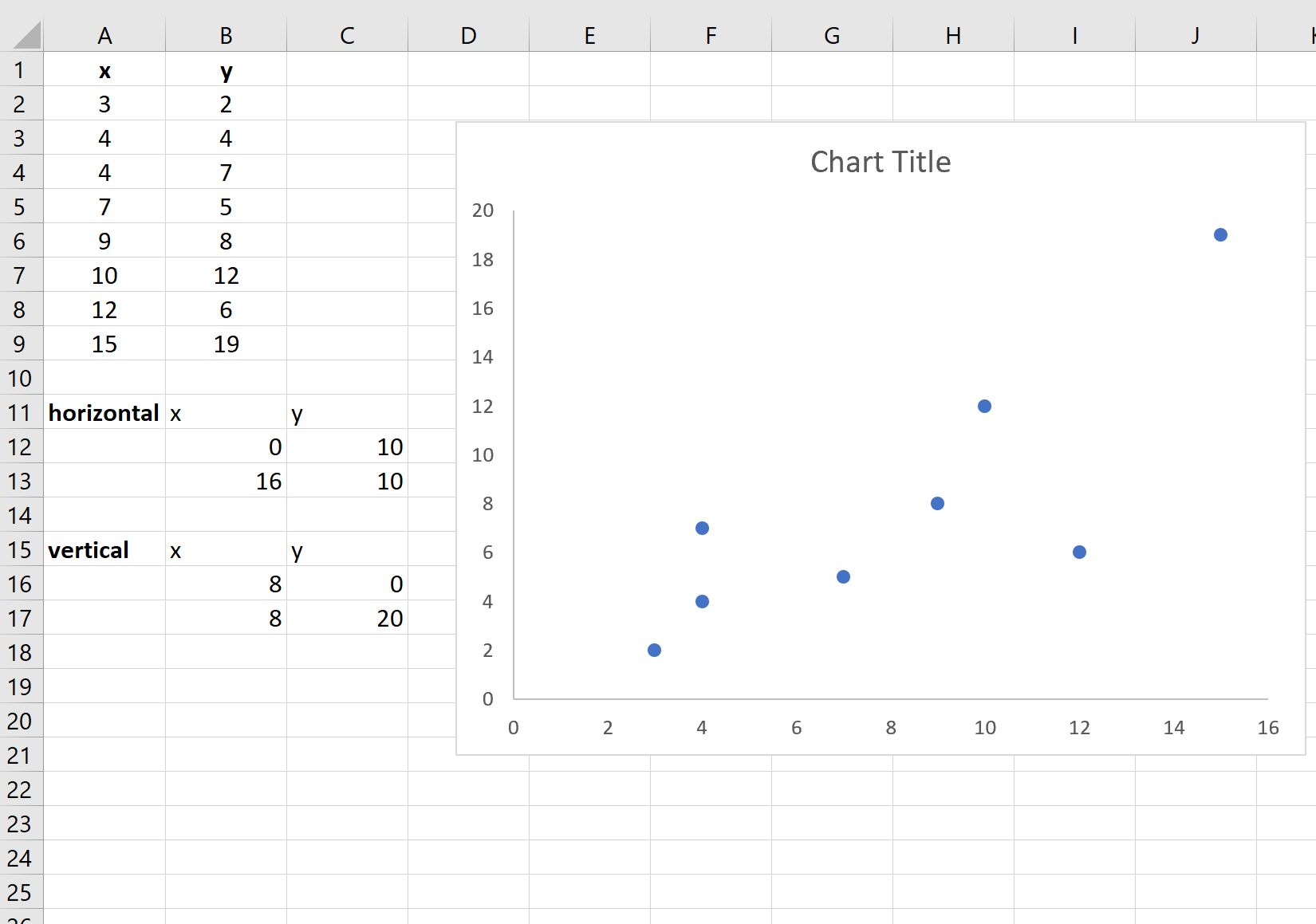Click cell containing 'horizontal' label
This screenshot has width=1316, height=924.
104,412
